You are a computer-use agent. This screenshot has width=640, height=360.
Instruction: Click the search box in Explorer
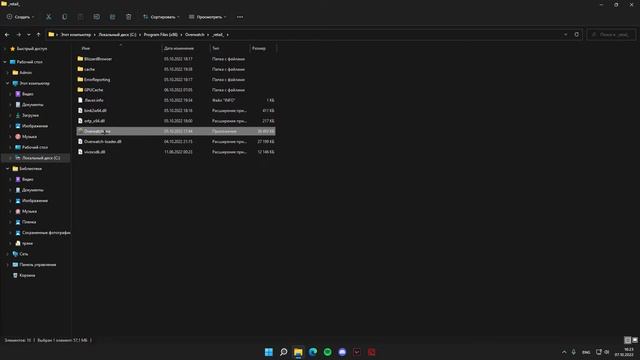click(x=611, y=35)
